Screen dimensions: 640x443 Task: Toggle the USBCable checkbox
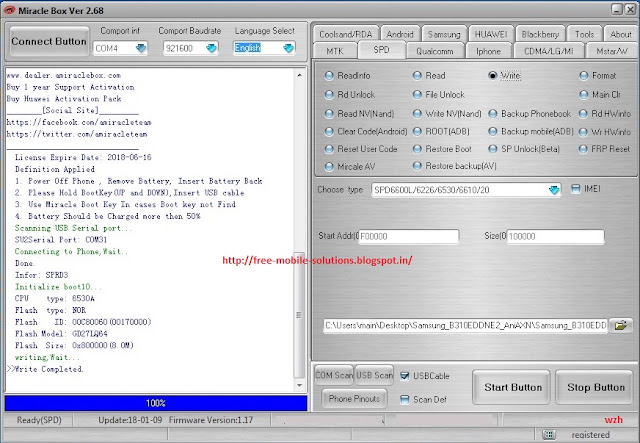coord(404,376)
